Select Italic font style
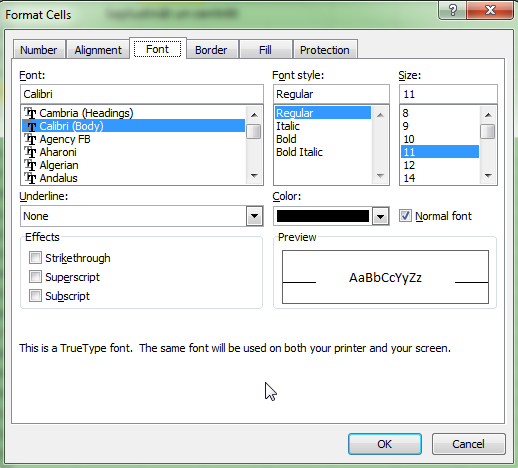 322,126
